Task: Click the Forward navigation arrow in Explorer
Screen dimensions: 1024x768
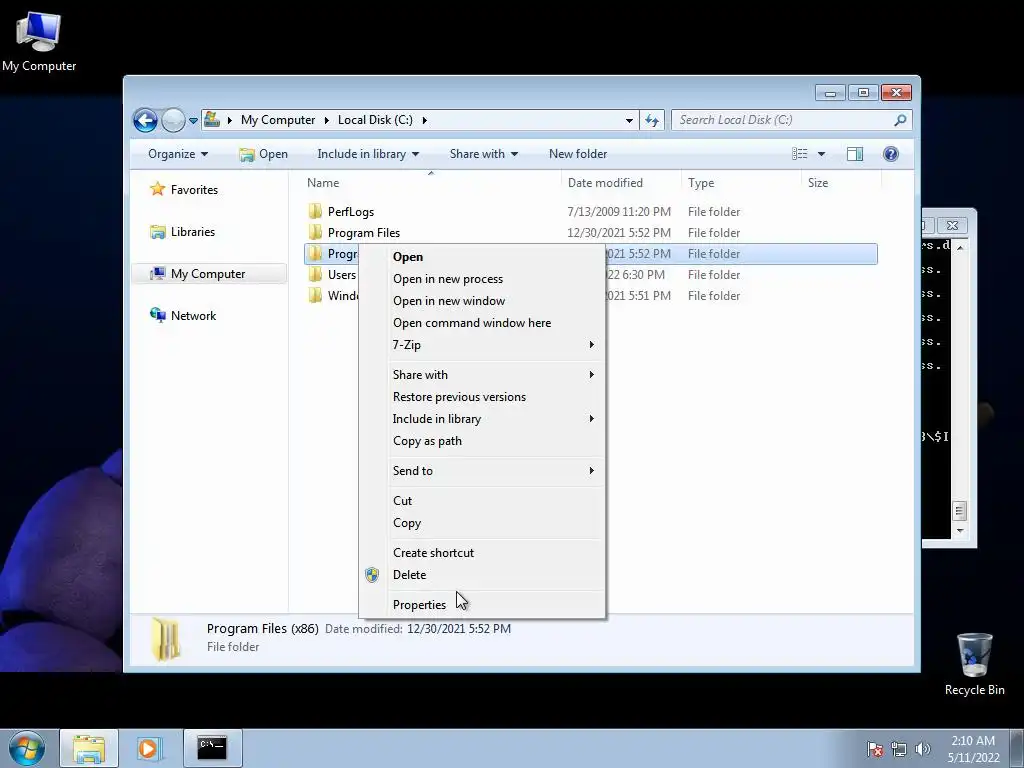Action: click(x=173, y=120)
